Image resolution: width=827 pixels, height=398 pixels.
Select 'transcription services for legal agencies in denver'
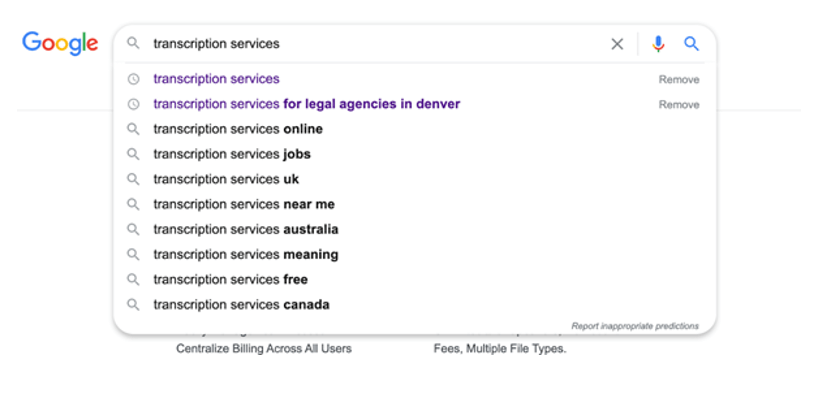pos(306,104)
